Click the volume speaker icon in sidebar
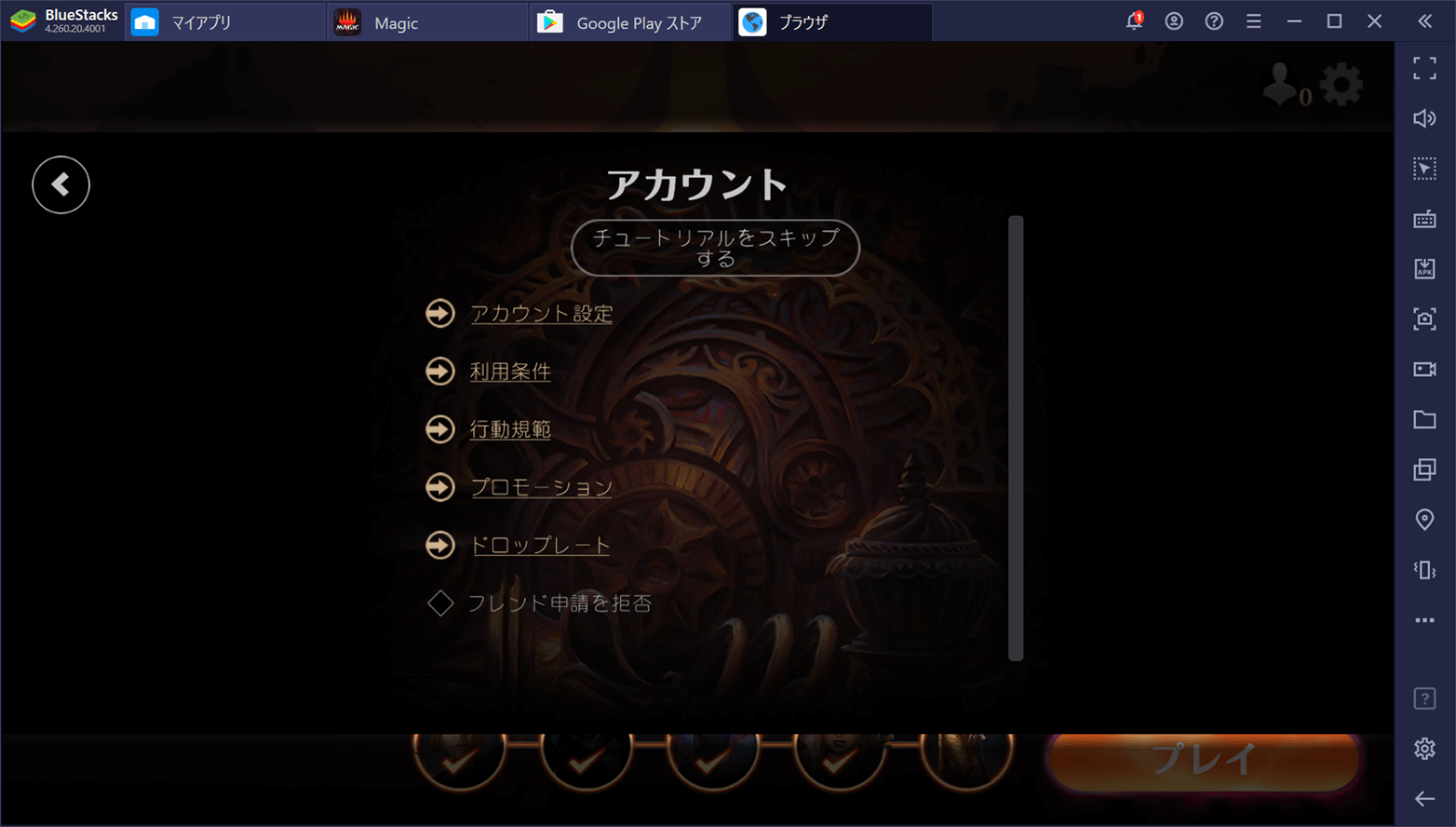1456x827 pixels. 1424,118
